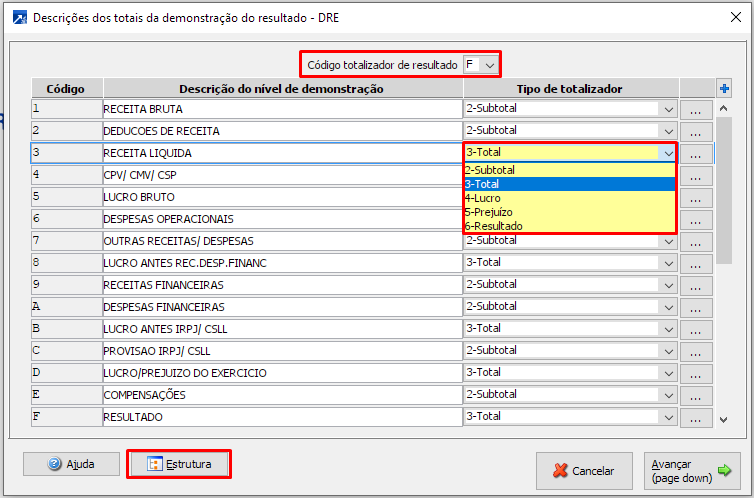Open Ajuda help dialog

pos(71,464)
